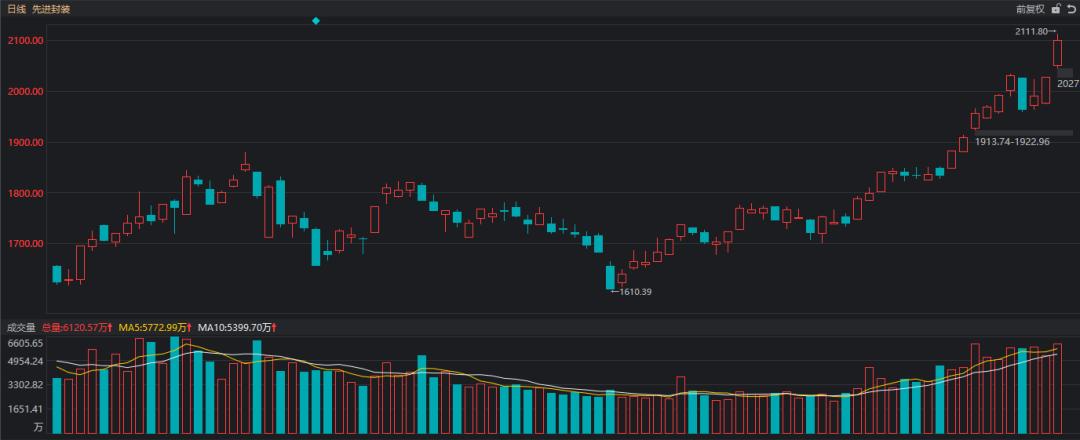Open the 成交量 indicator selector
Image resolution: width=1080 pixels, height=440 pixels.
pyautogui.click(x=21, y=327)
